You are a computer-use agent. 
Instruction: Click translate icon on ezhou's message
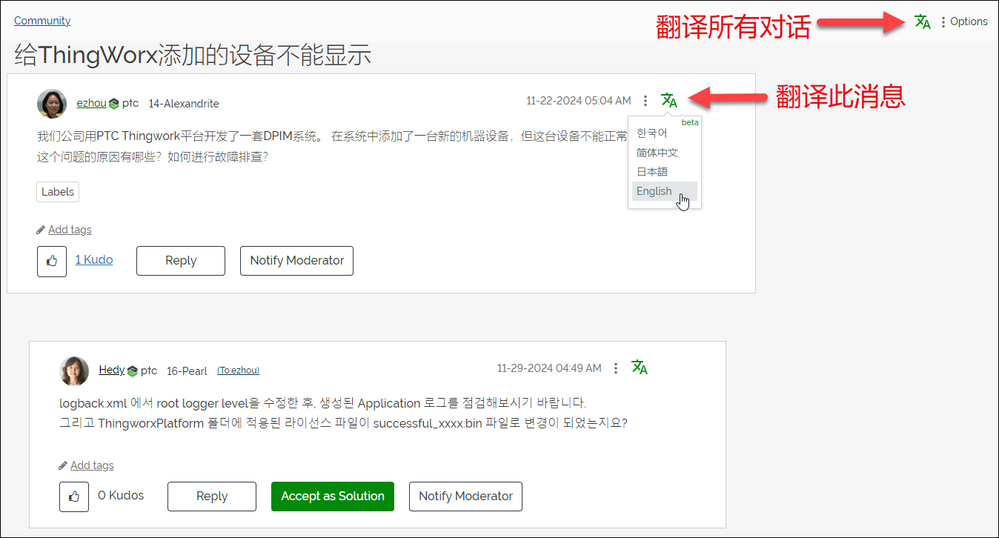coord(669,100)
